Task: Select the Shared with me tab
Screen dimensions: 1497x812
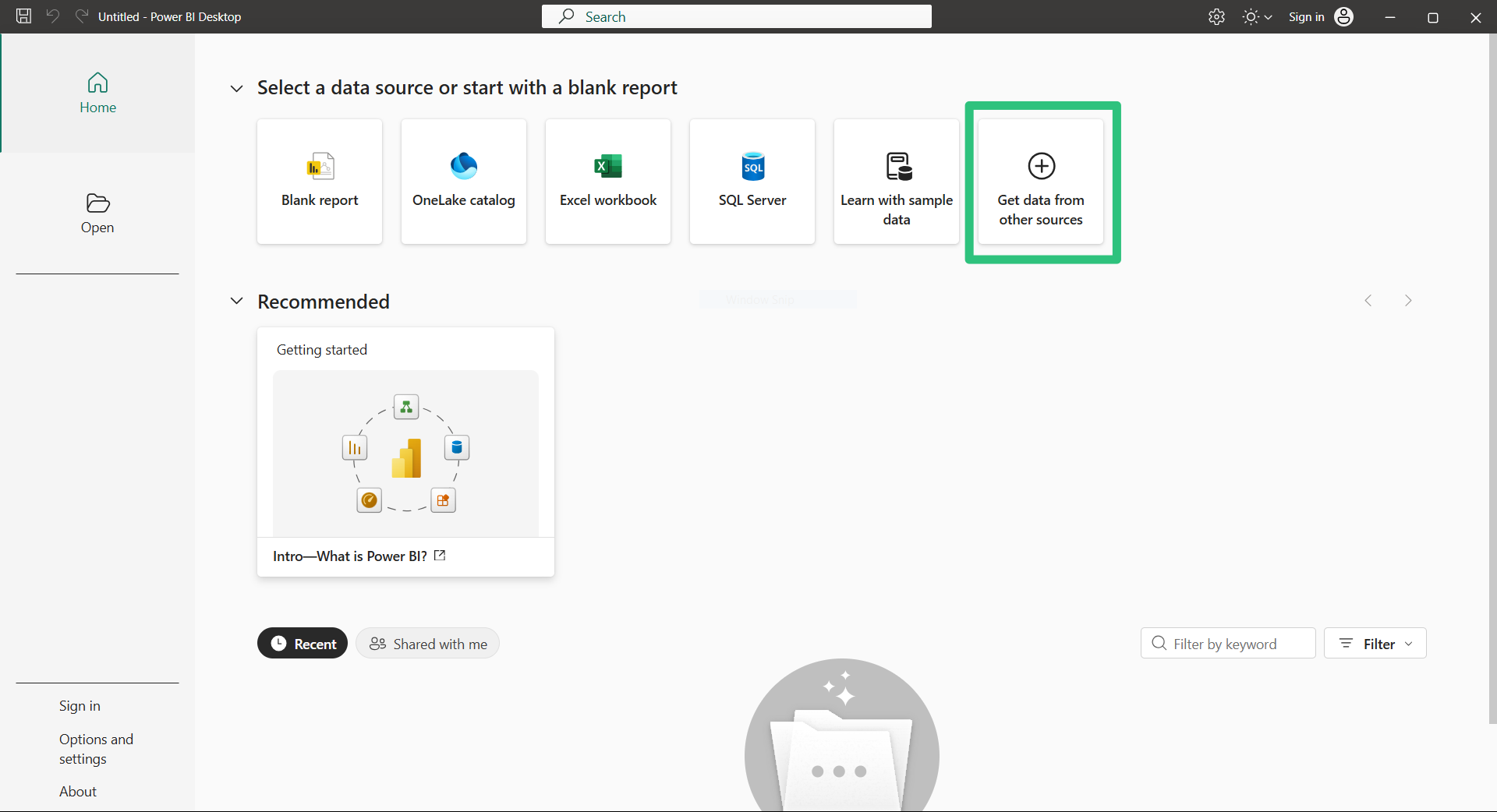Action: pyautogui.click(x=427, y=643)
